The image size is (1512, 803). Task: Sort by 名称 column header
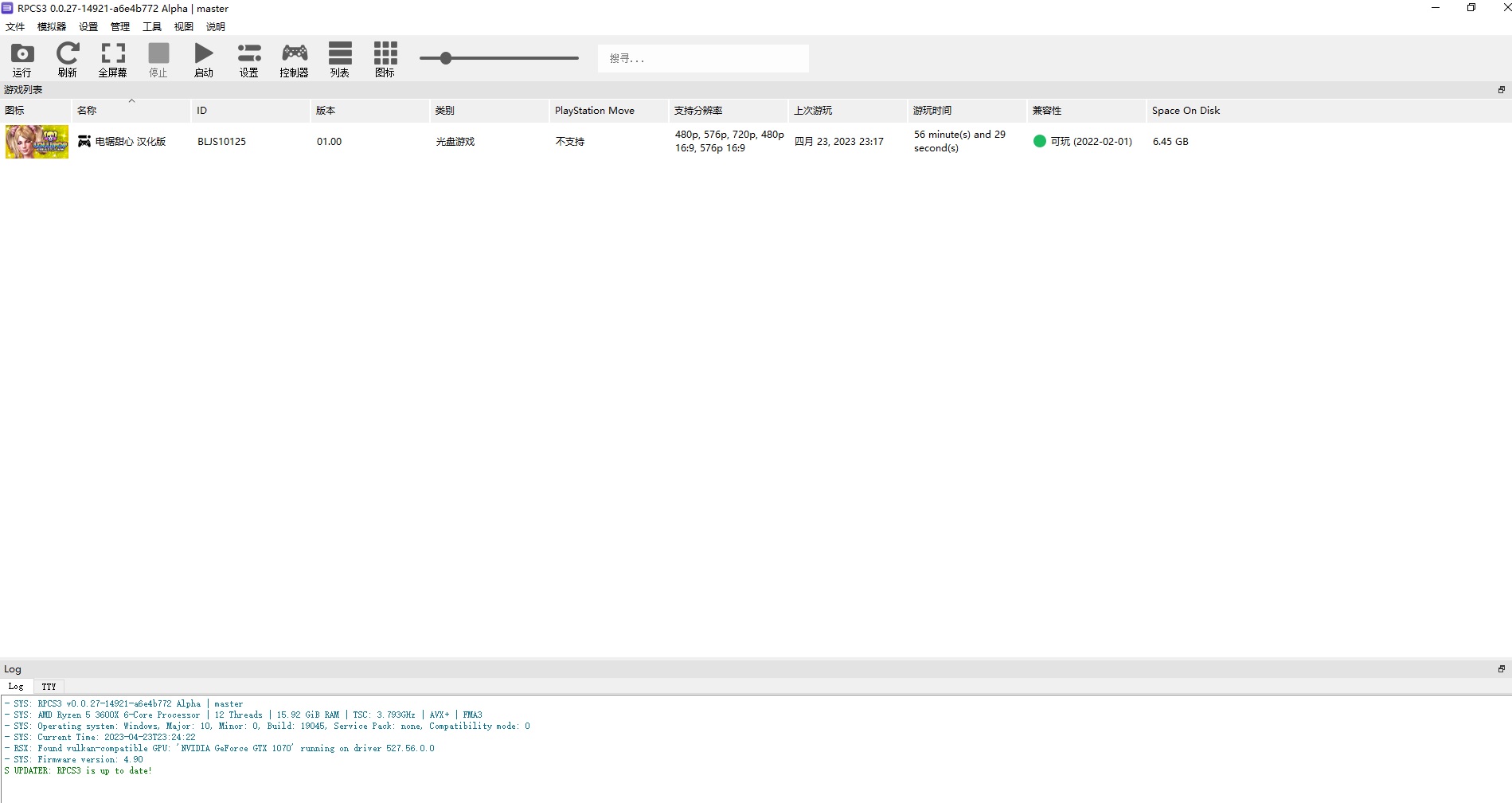(131, 111)
